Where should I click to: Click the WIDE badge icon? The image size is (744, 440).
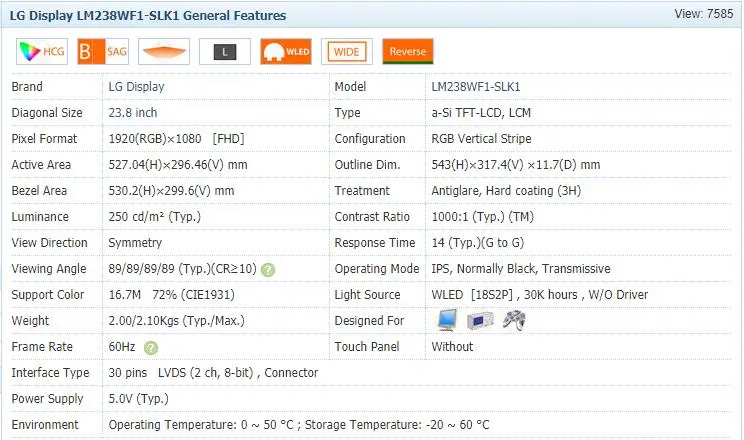point(347,51)
